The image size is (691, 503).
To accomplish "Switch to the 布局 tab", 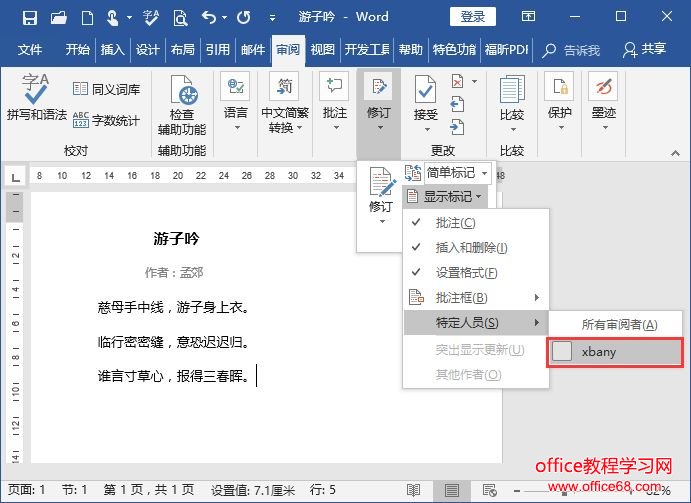I will (x=182, y=49).
